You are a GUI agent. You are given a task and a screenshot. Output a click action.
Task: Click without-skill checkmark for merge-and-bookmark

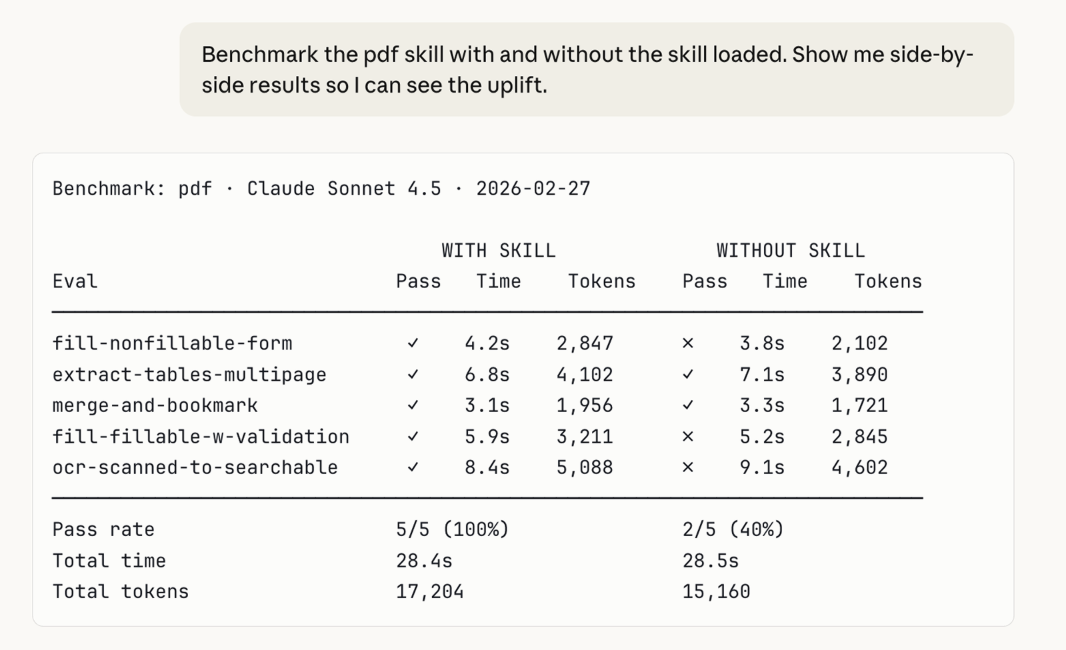(x=687, y=406)
